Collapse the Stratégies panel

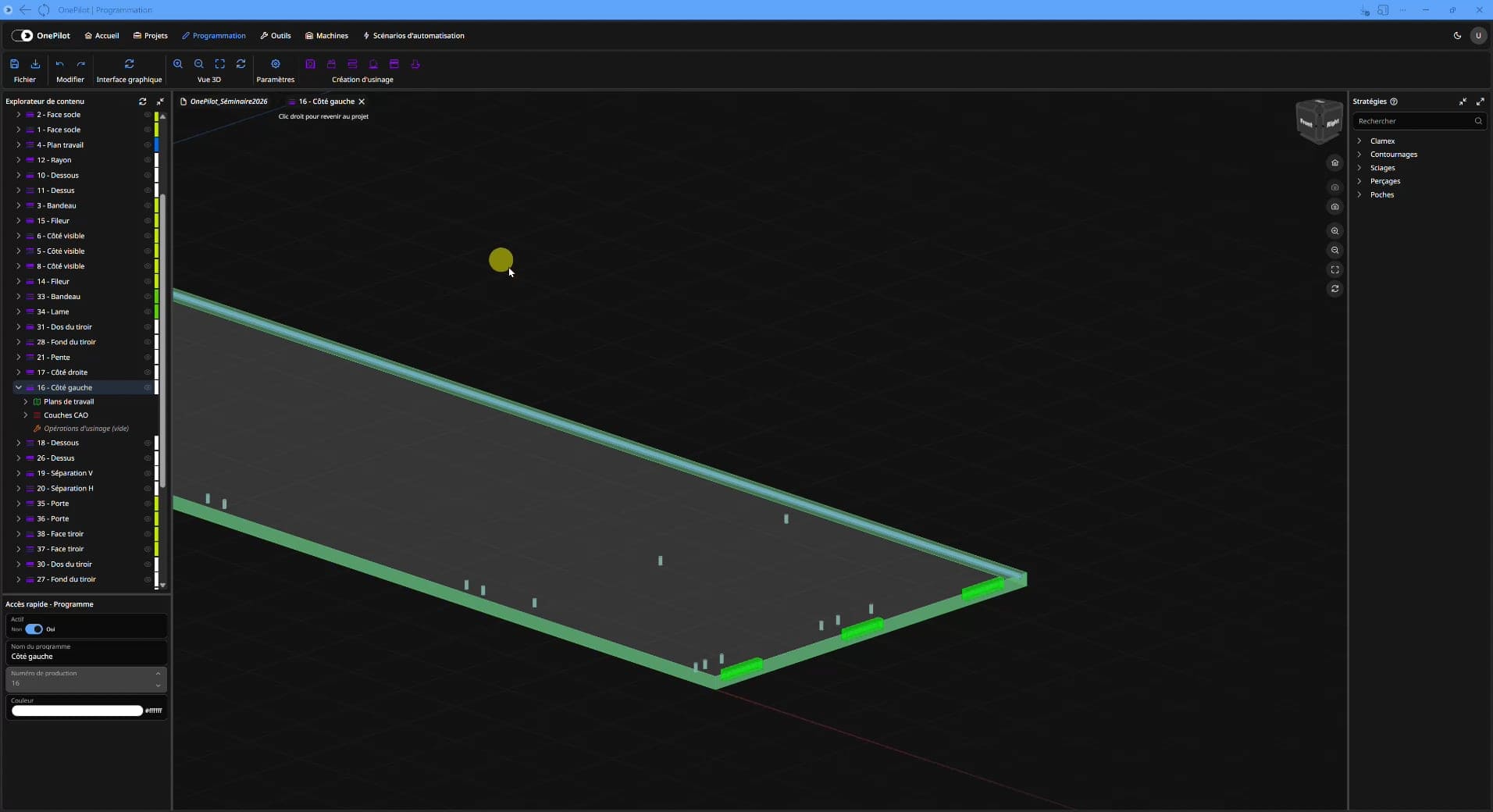[x=1463, y=101]
